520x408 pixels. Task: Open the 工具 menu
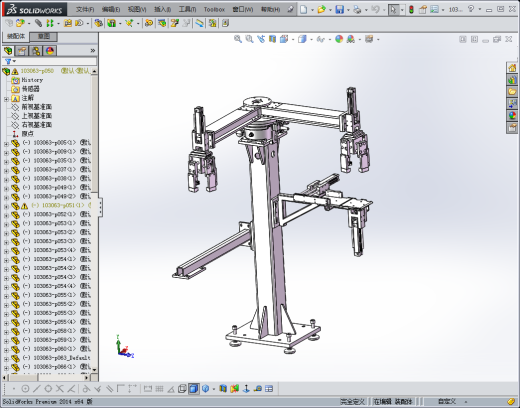tap(187, 9)
